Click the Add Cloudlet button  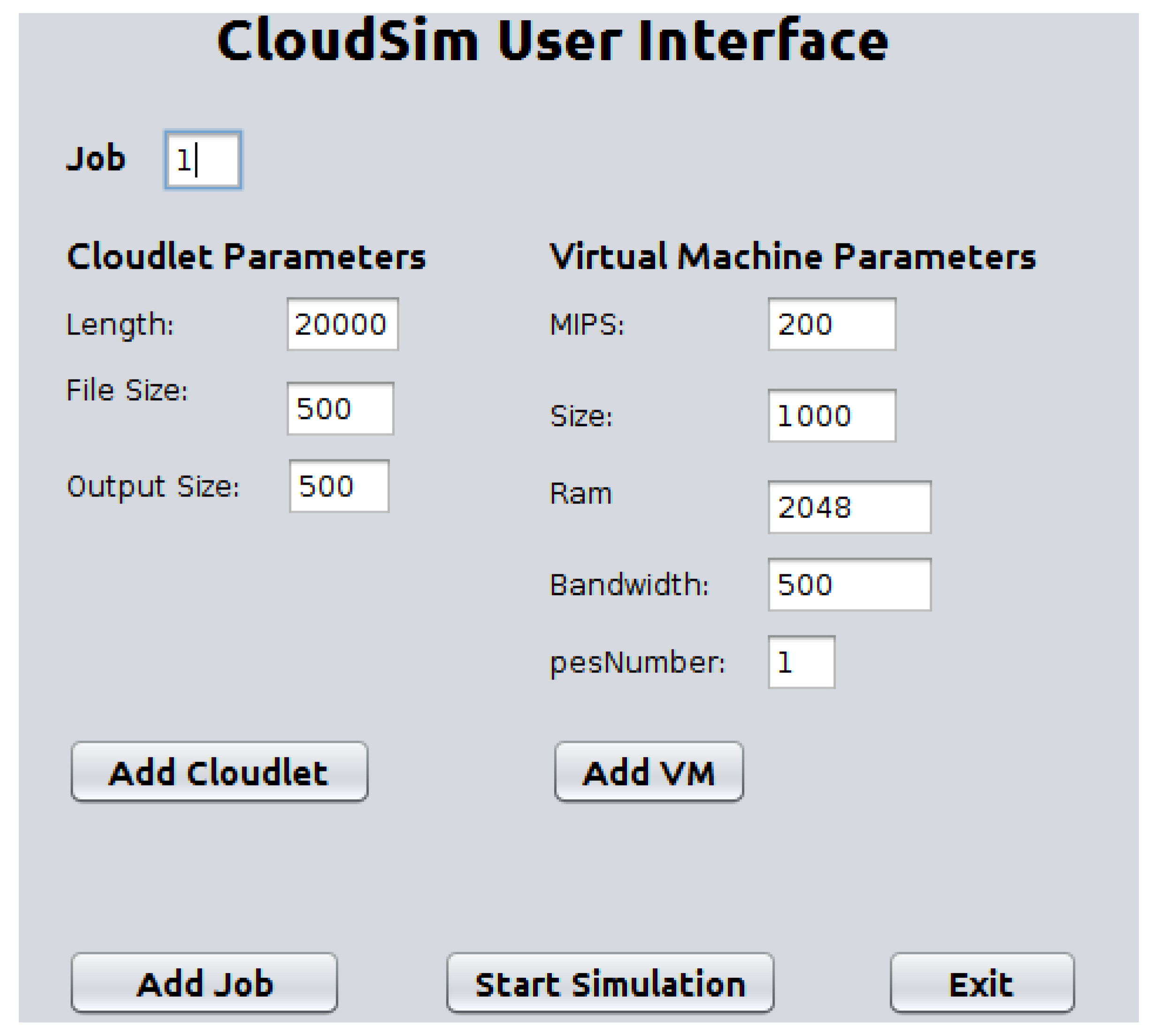coord(219,772)
